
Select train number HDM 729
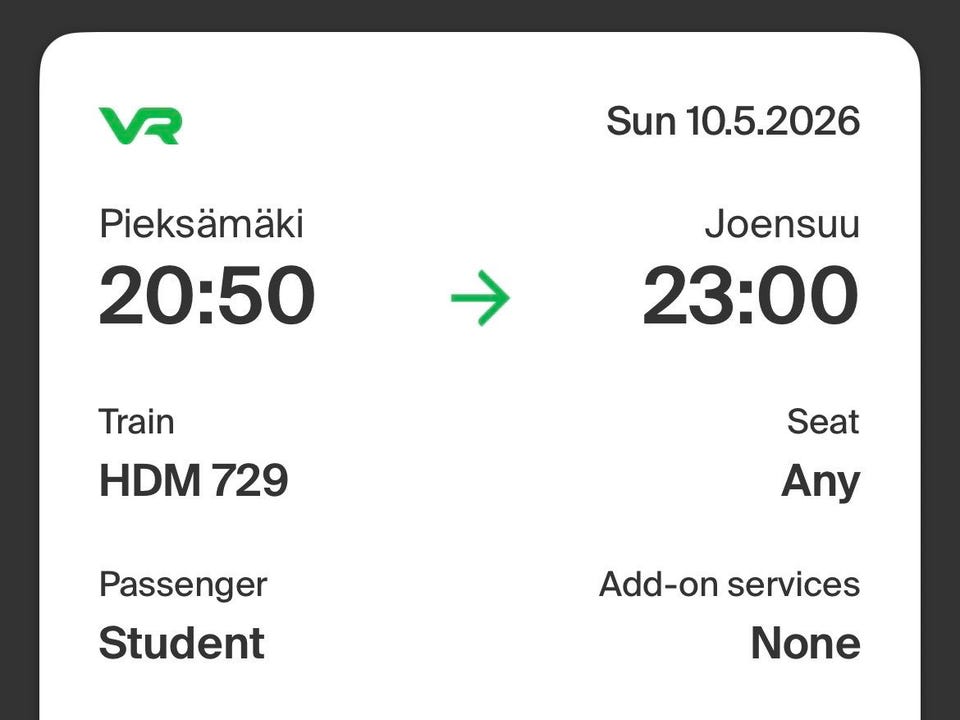[193, 482]
